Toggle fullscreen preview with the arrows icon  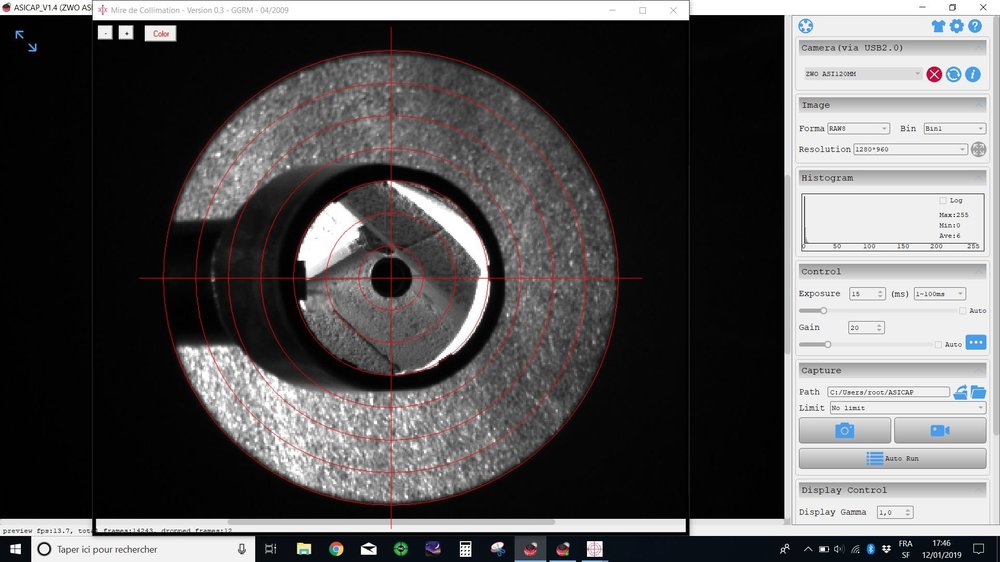[x=26, y=41]
